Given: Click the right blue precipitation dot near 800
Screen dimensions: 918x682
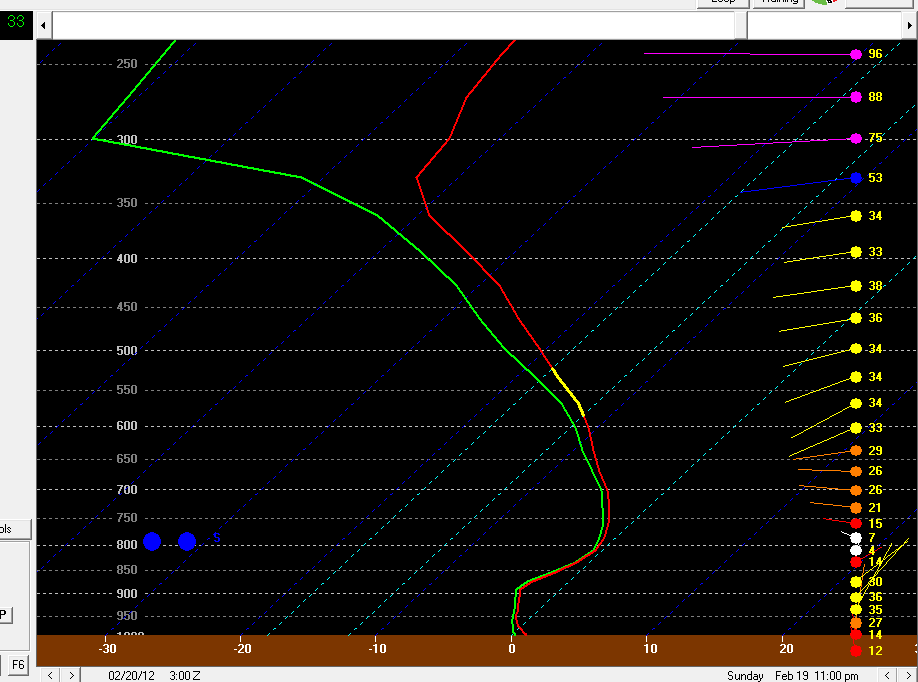Looking at the screenshot, I should click(187, 542).
